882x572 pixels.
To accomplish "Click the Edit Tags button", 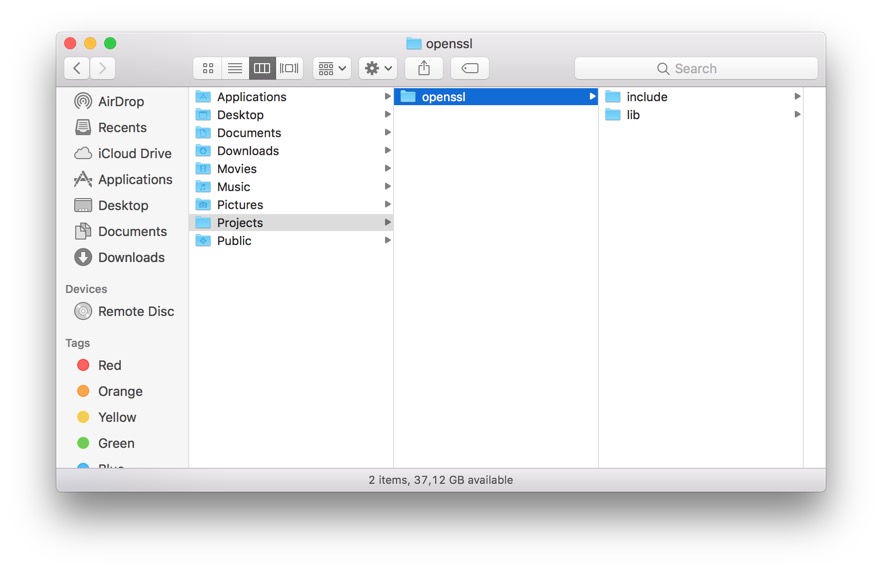I will tap(469, 68).
